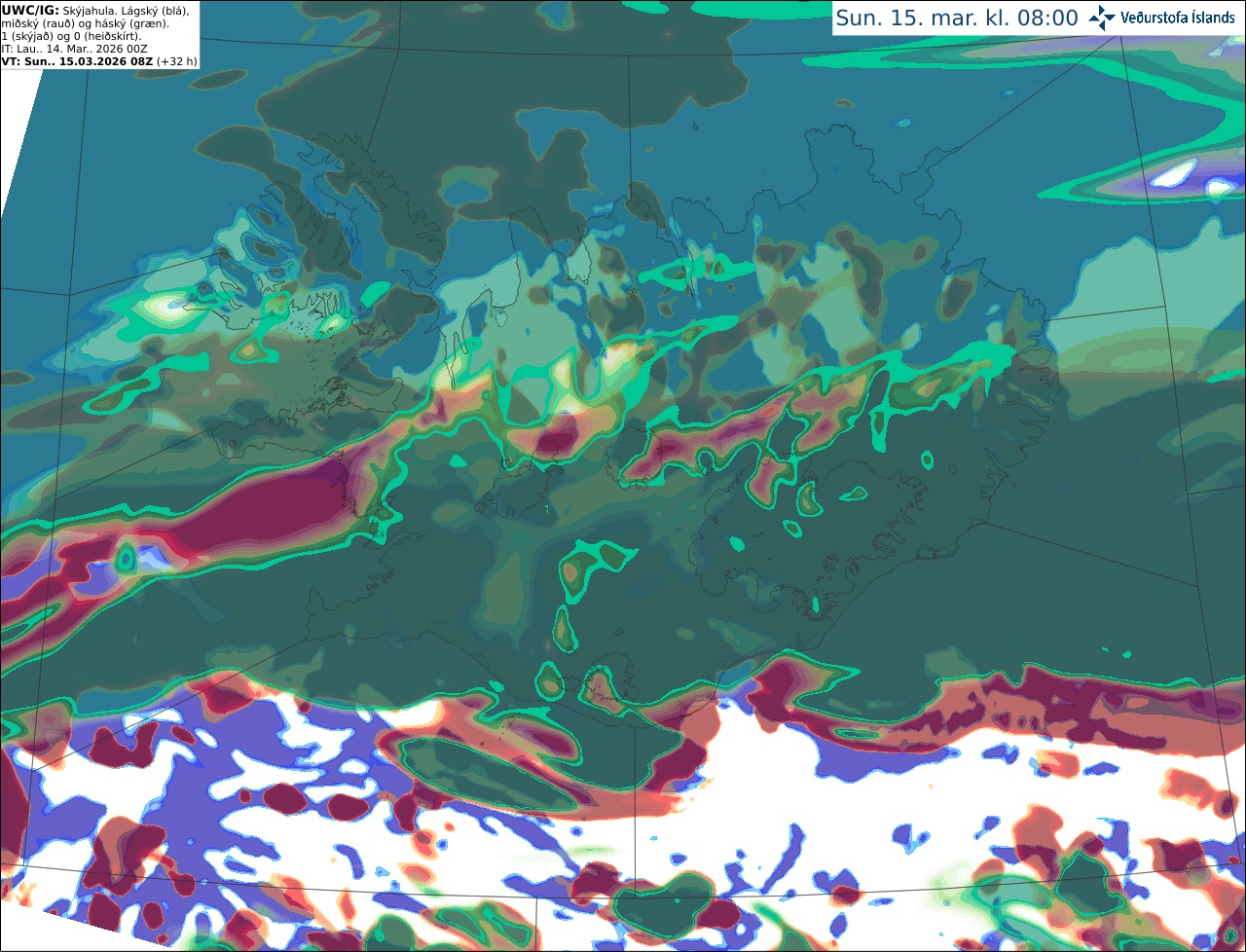Screen dimensions: 1246x952
Task: Click the '1 (skýjað) og 0 (heiðskírt)' line
Action: [71, 35]
